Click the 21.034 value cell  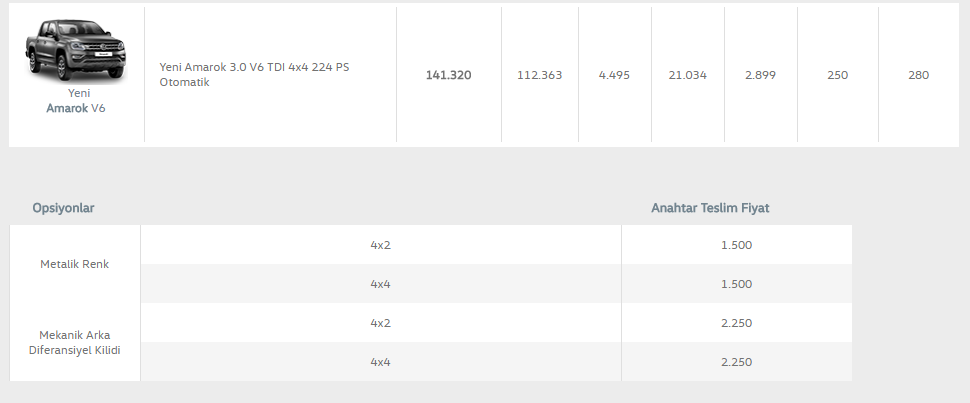point(687,75)
